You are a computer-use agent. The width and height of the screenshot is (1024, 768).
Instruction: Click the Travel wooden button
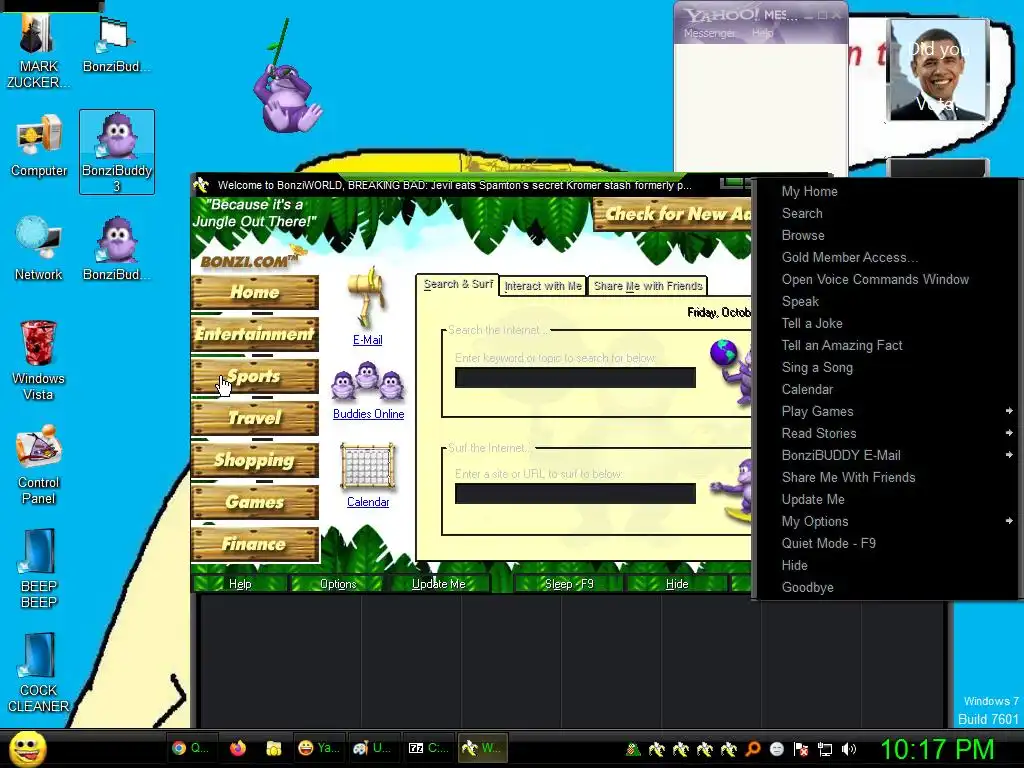pyautogui.click(x=255, y=418)
